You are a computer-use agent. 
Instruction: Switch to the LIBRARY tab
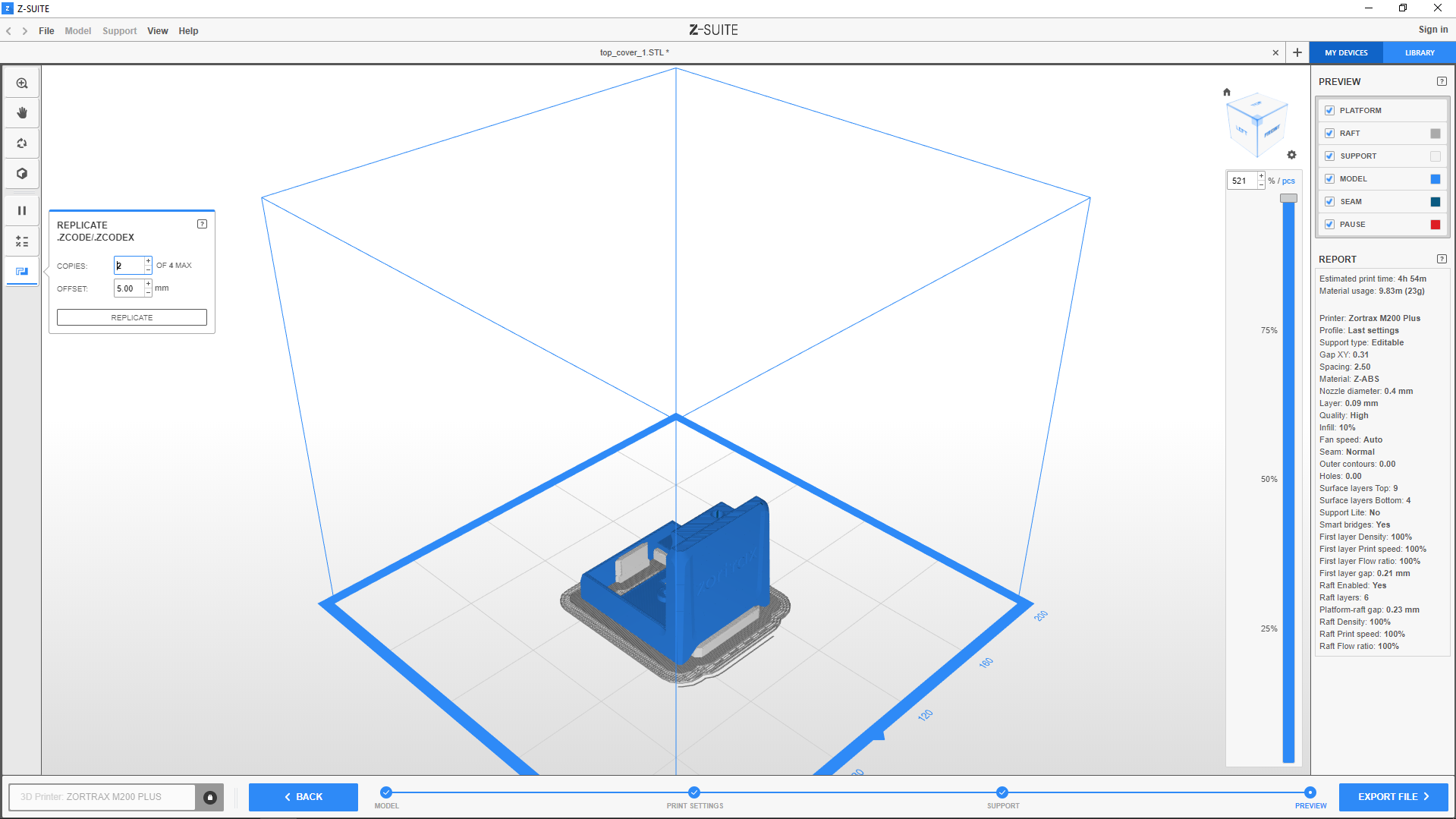(1419, 53)
